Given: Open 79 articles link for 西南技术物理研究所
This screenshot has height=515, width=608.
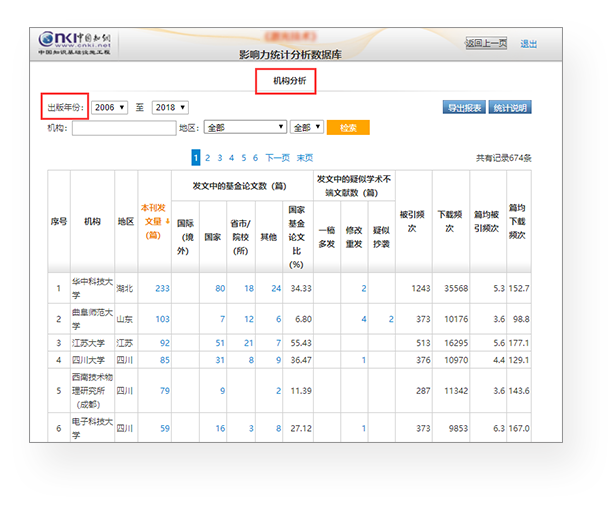Looking at the screenshot, I should coord(165,391).
